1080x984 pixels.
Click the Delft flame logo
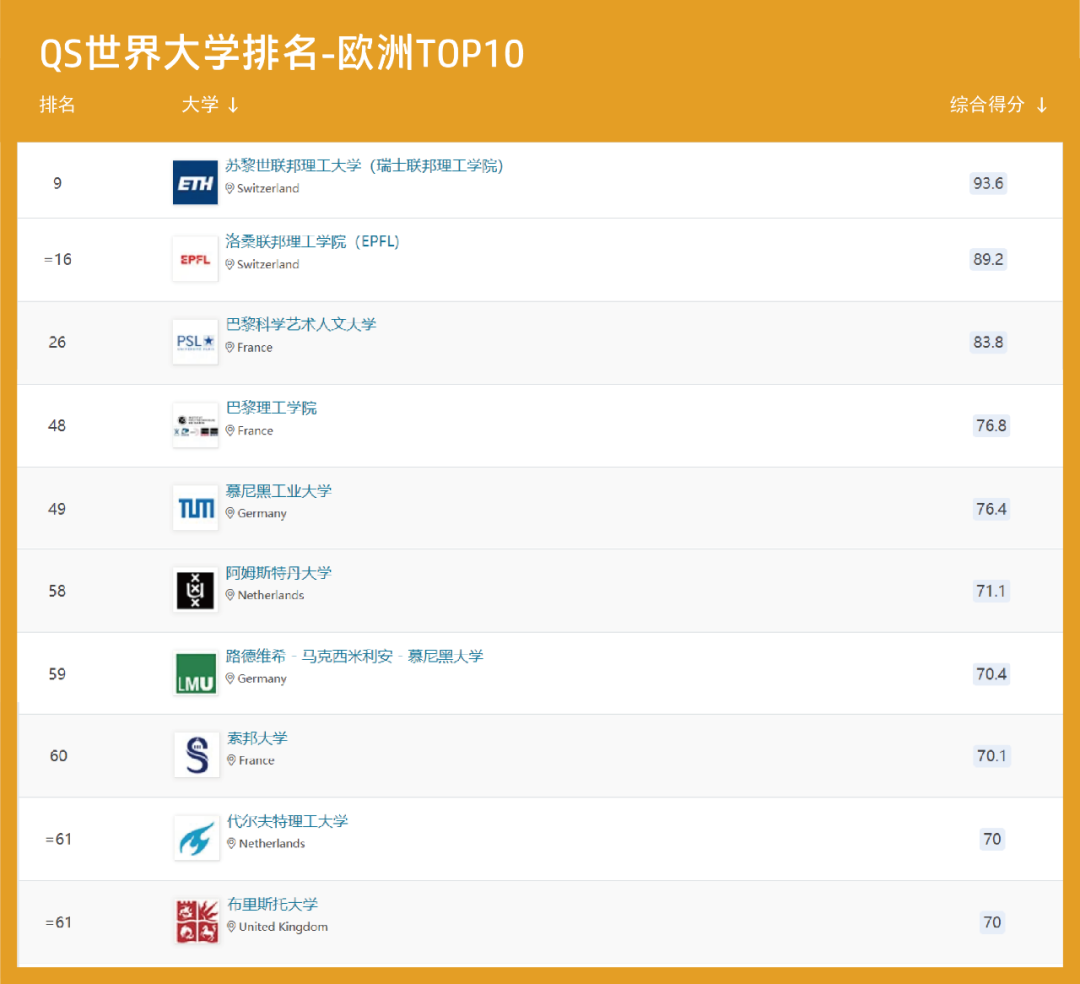pyautogui.click(x=196, y=838)
